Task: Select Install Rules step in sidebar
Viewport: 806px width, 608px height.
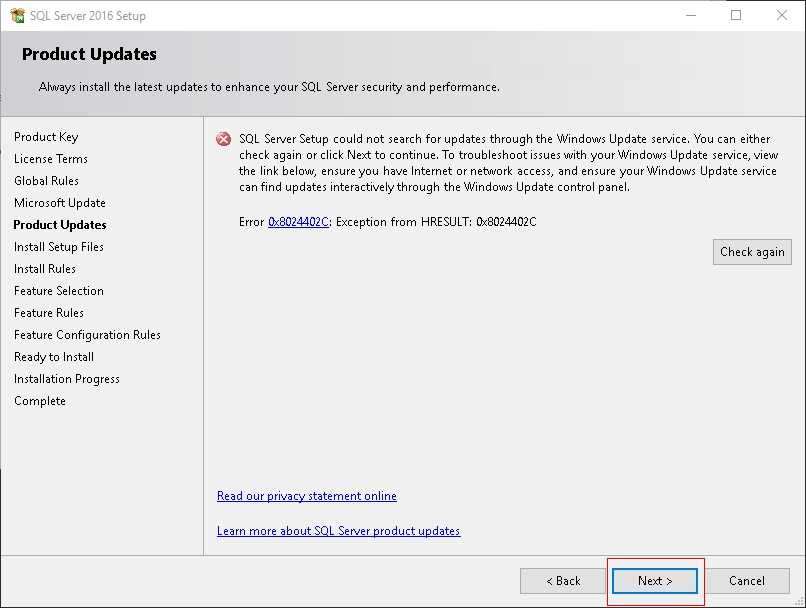Action: click(45, 269)
